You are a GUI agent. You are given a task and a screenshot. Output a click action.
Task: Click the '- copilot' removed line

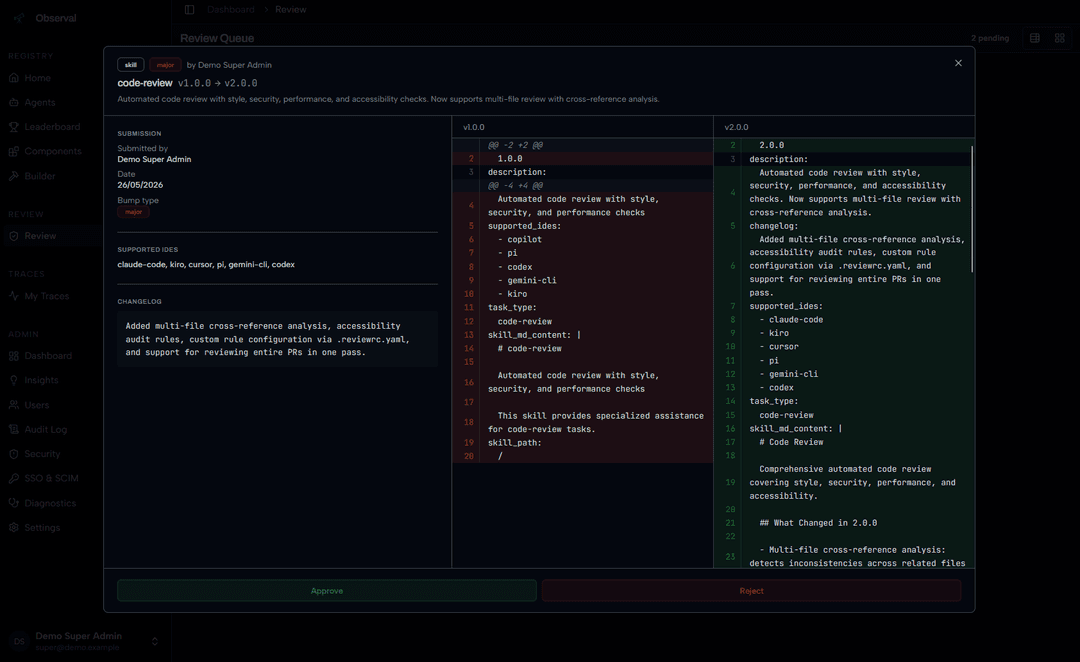click(x=520, y=240)
